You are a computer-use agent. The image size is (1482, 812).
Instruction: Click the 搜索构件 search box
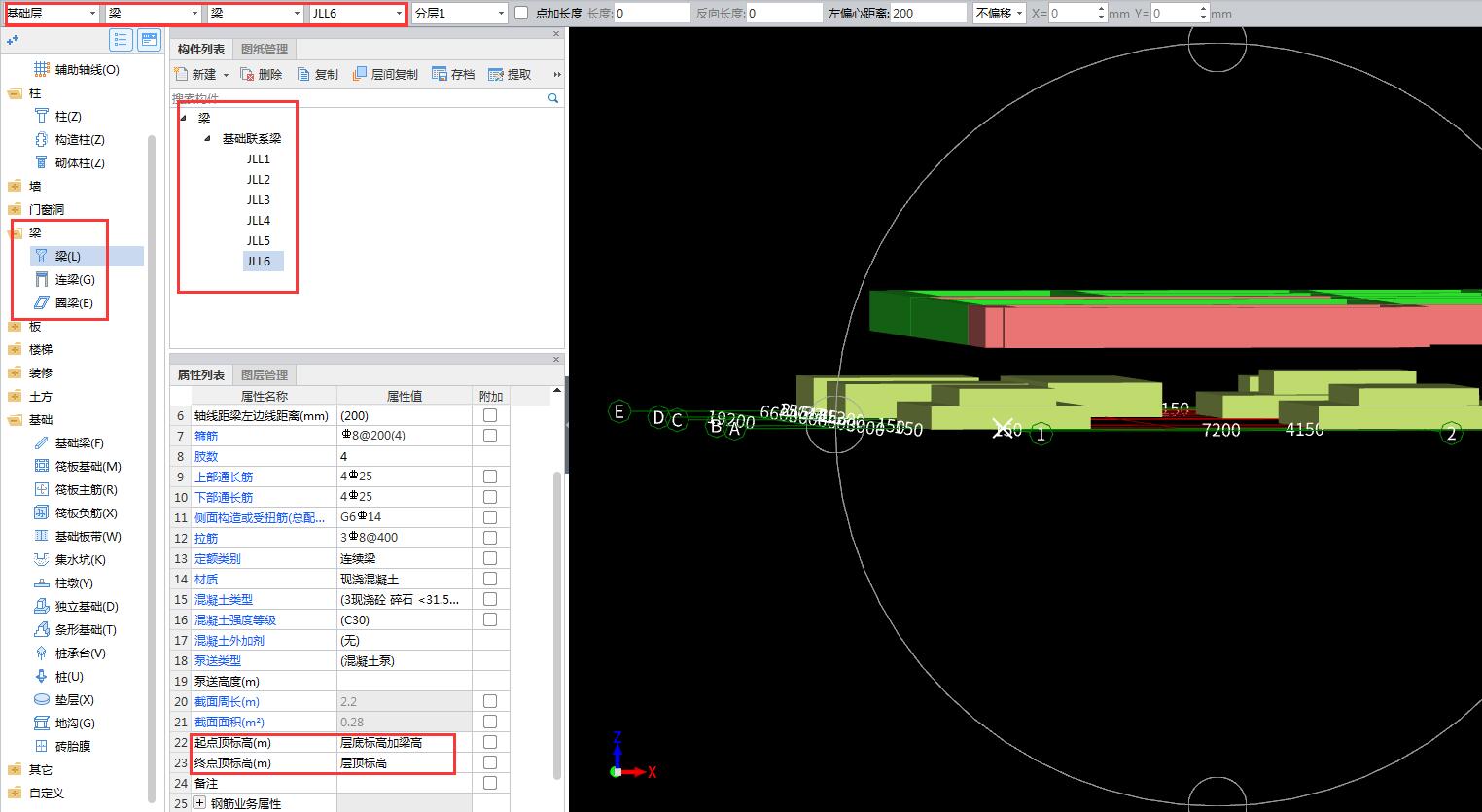pos(359,98)
